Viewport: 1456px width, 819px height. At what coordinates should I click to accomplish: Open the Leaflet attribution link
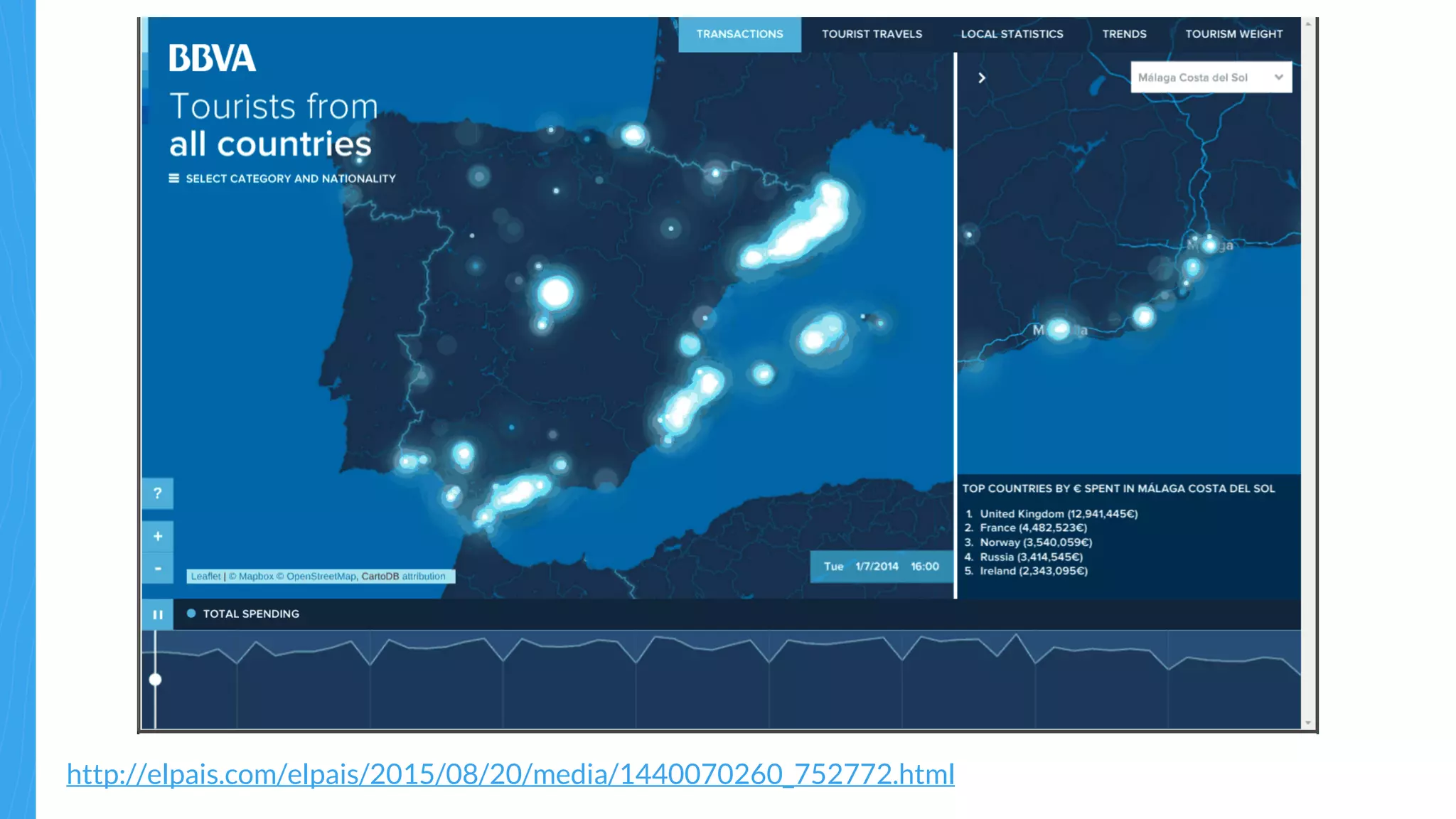[x=205, y=577]
